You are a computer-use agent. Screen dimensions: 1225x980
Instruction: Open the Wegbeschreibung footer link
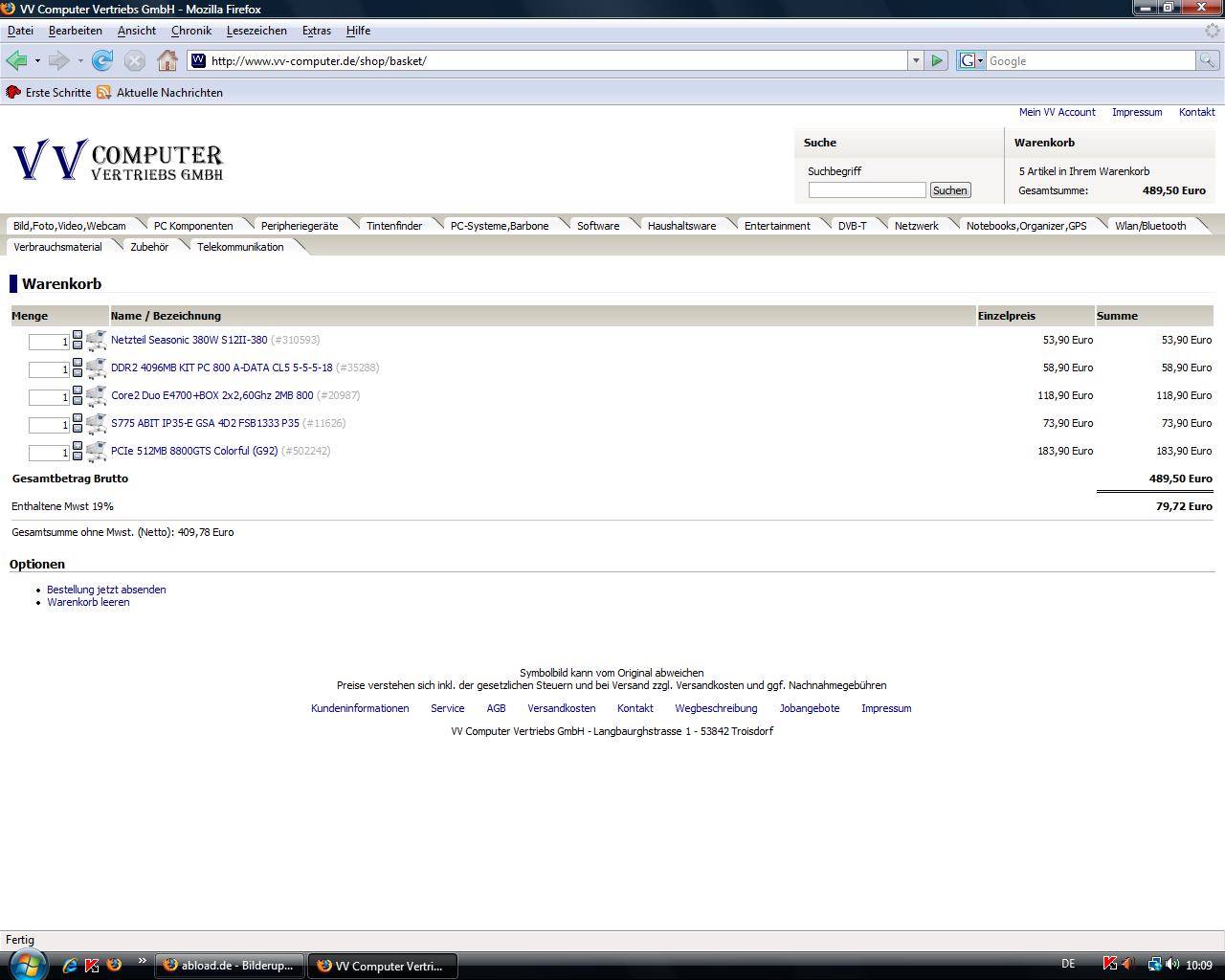(x=716, y=708)
